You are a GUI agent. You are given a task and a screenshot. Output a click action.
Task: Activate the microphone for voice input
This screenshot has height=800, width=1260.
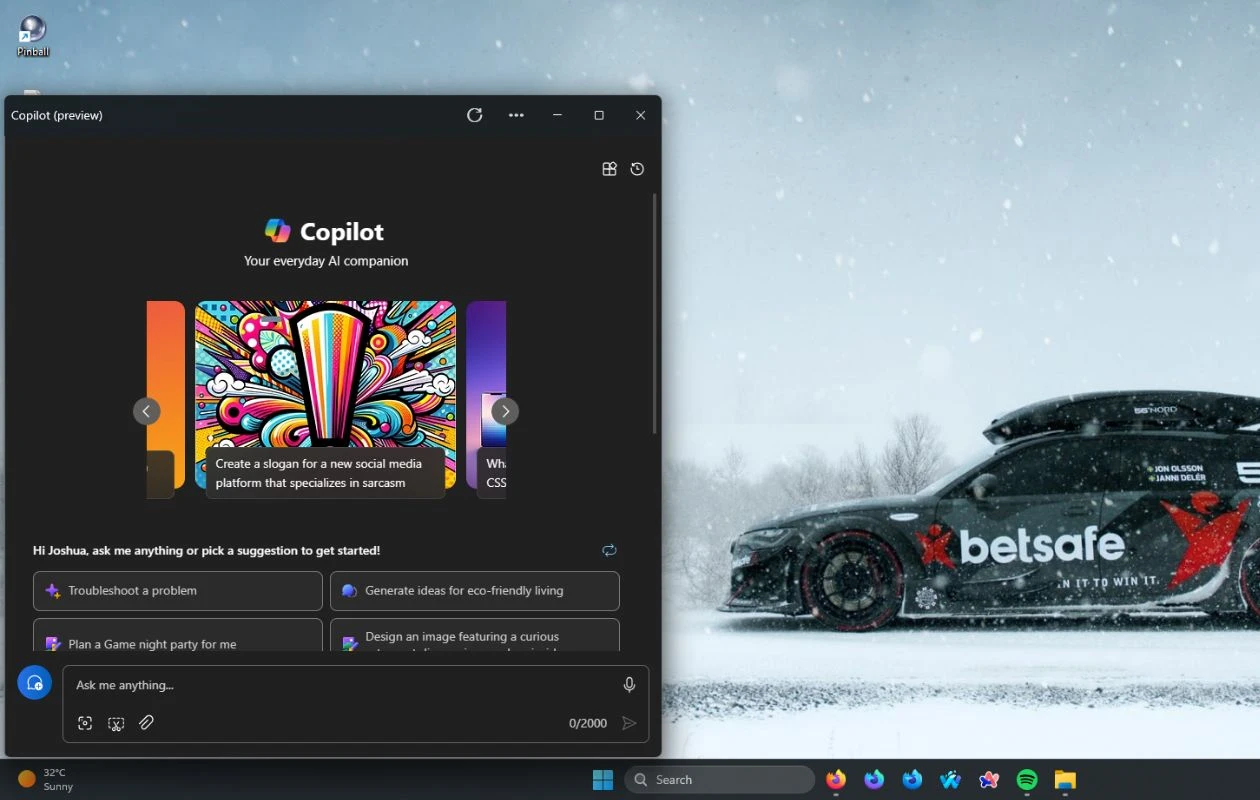pyautogui.click(x=629, y=685)
